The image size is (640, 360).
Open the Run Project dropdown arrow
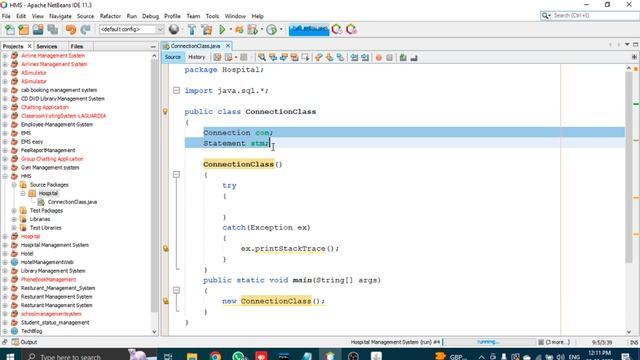click(231, 29)
